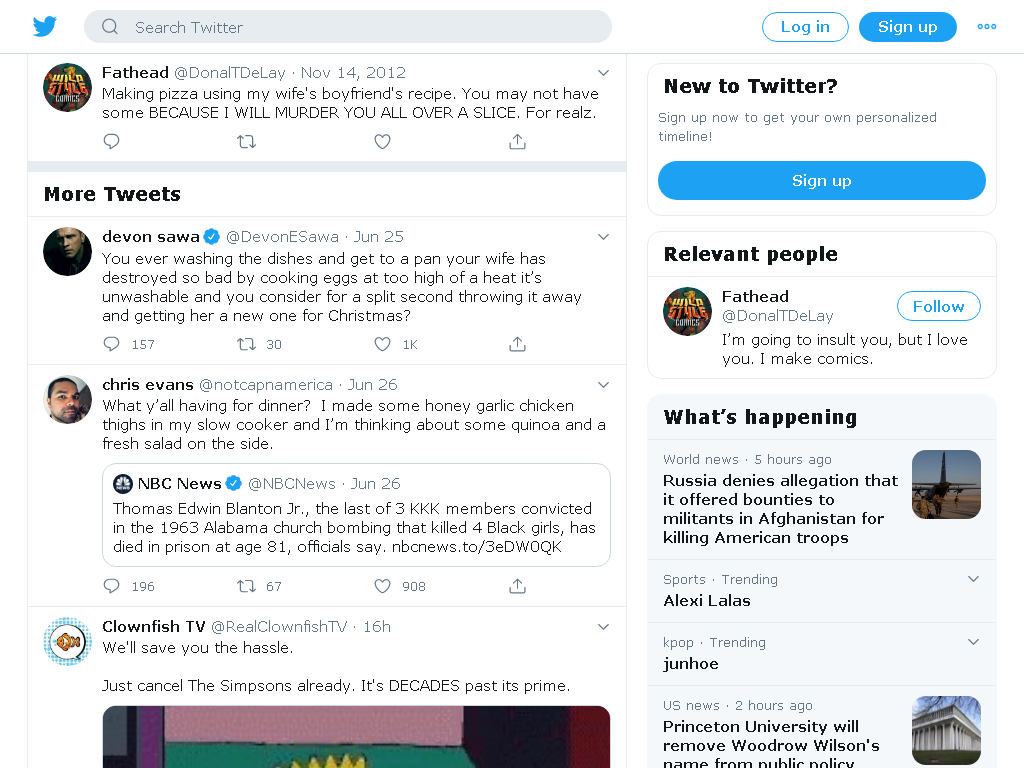Reply to the chris evans tweet
1024x768 pixels.
point(112,586)
